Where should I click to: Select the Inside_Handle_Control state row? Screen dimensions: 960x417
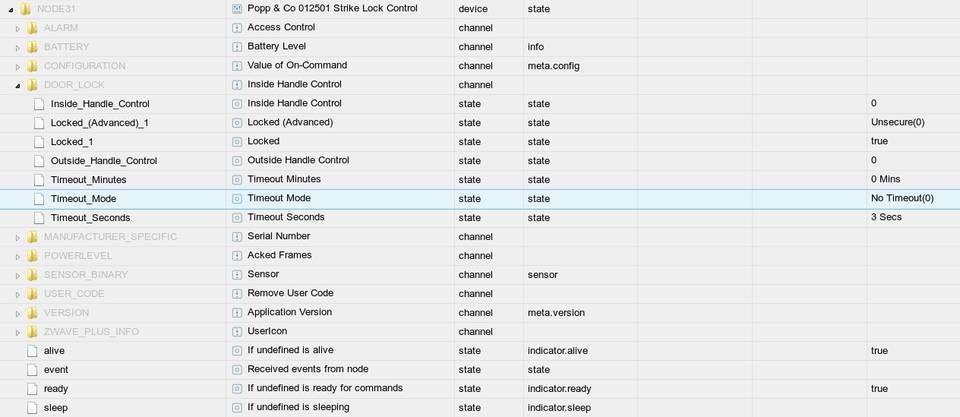(x=100, y=104)
